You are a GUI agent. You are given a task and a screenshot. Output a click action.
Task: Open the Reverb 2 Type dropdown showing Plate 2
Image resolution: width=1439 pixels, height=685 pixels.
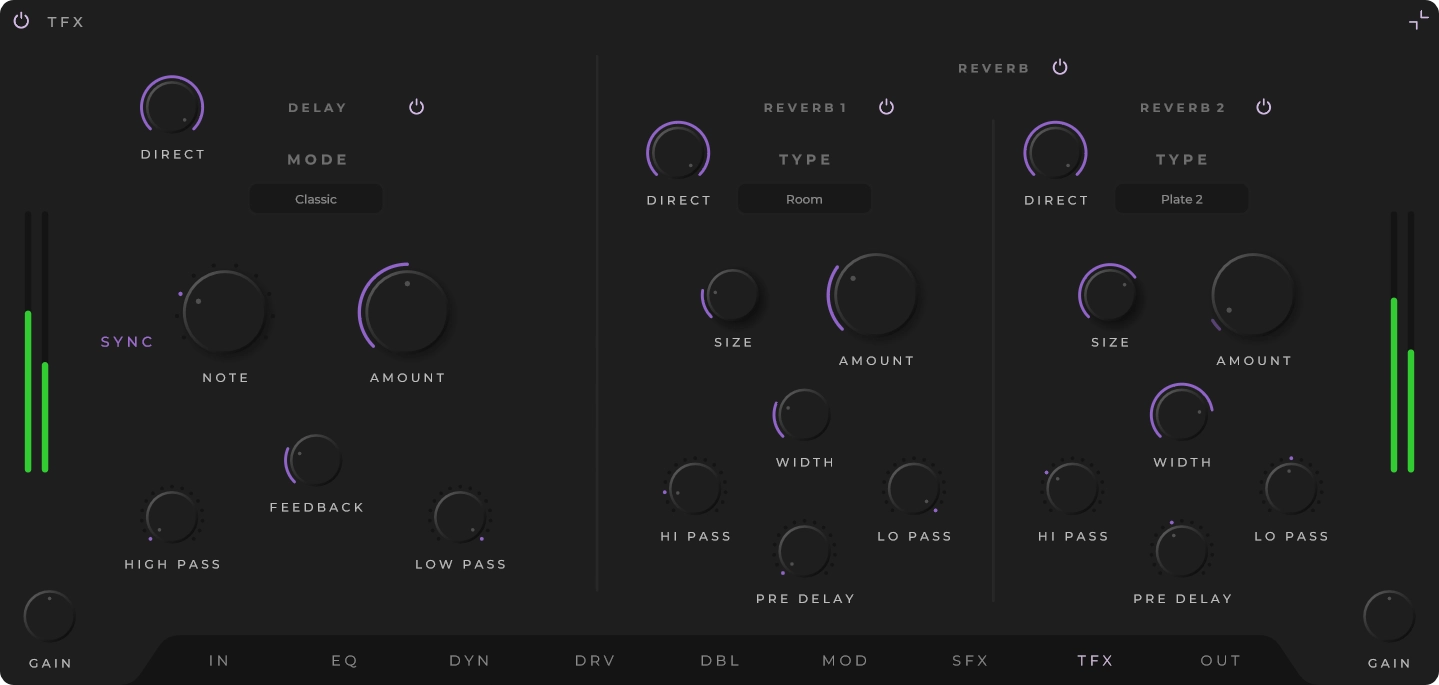tap(1182, 199)
